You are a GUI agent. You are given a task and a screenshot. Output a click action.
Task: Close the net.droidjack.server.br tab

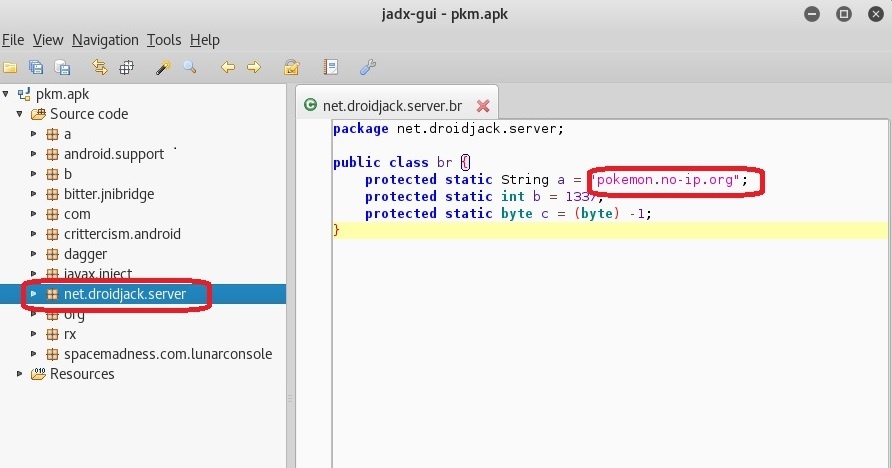483,106
